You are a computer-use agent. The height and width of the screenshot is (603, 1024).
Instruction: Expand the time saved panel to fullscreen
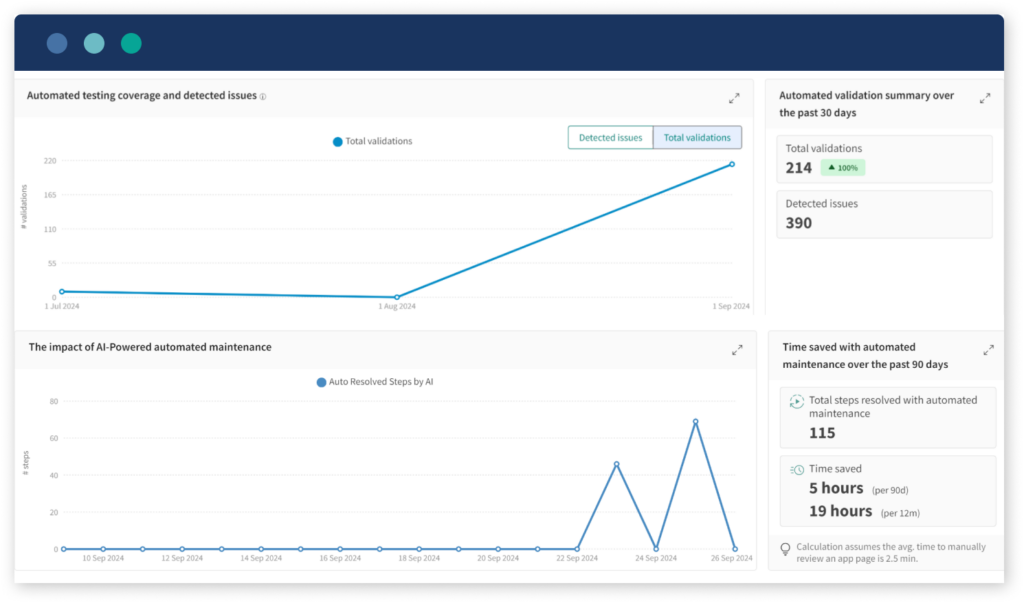click(x=988, y=350)
